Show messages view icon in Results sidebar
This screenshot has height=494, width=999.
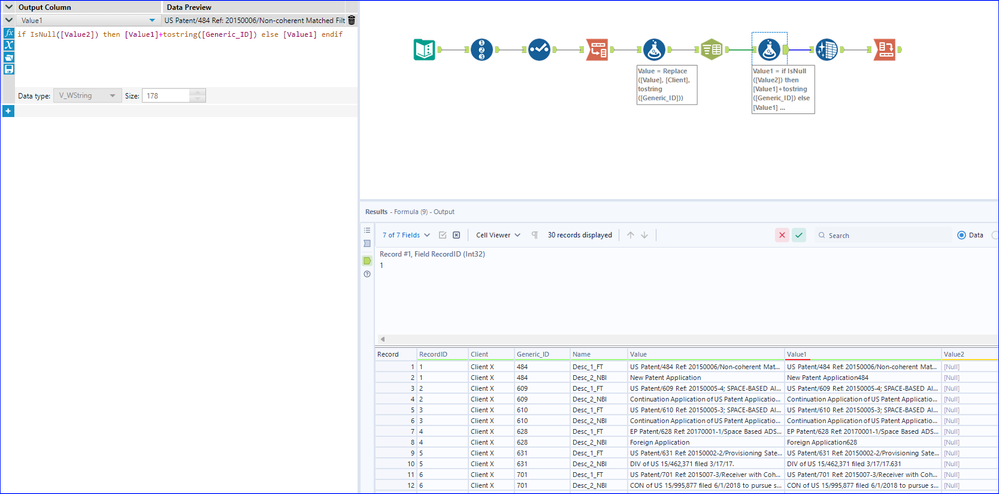367,230
